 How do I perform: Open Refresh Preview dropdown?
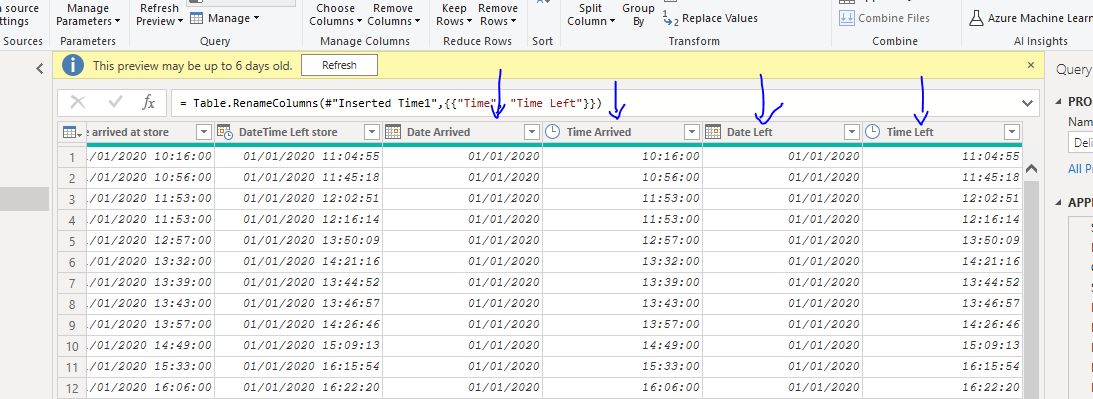click(160, 15)
